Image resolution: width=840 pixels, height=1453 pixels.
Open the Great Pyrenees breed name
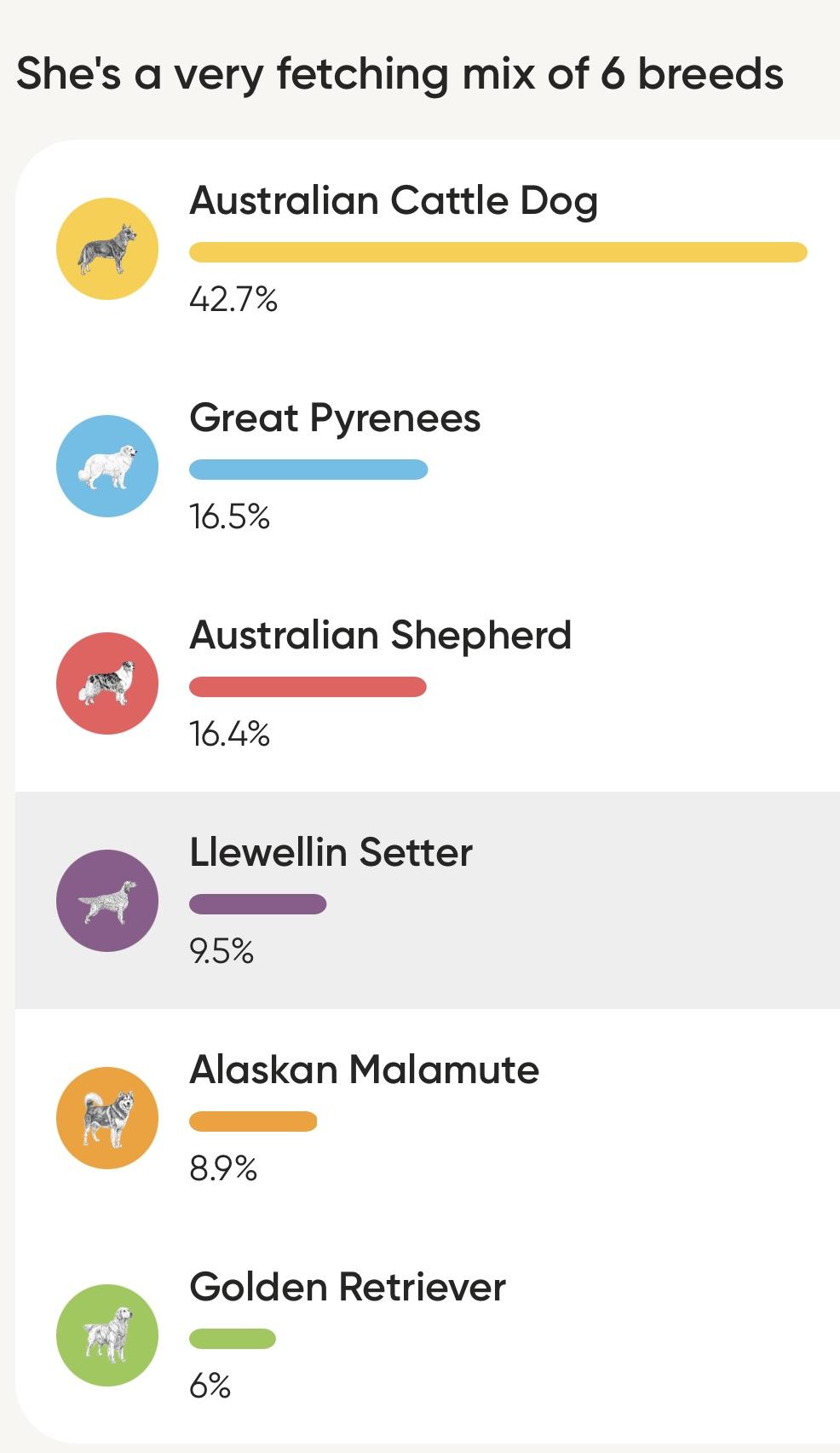[x=335, y=418]
